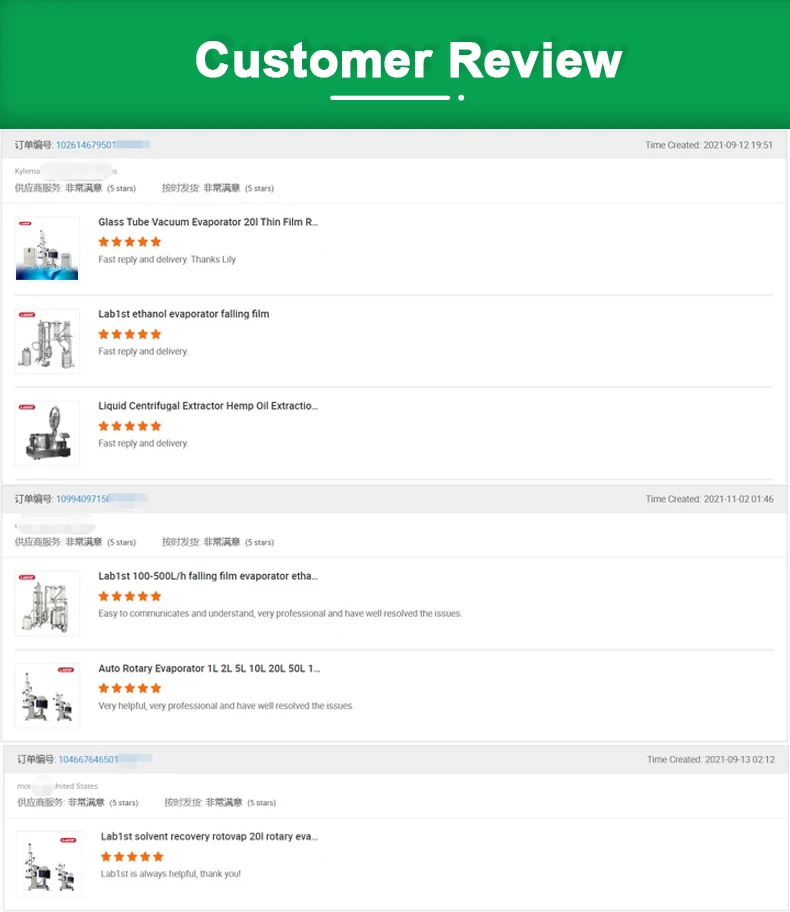Open Lab1st solvent recovery rotovap 20l title
This screenshot has width=790, height=912.
tap(209, 836)
